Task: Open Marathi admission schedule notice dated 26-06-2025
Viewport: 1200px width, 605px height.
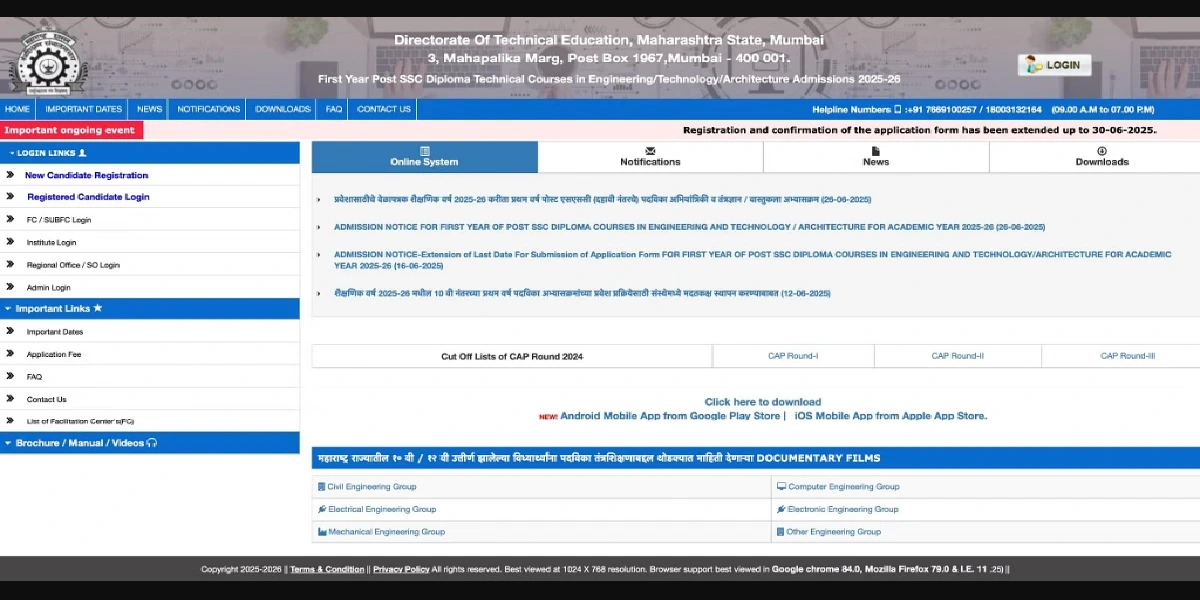Action: coord(602,199)
